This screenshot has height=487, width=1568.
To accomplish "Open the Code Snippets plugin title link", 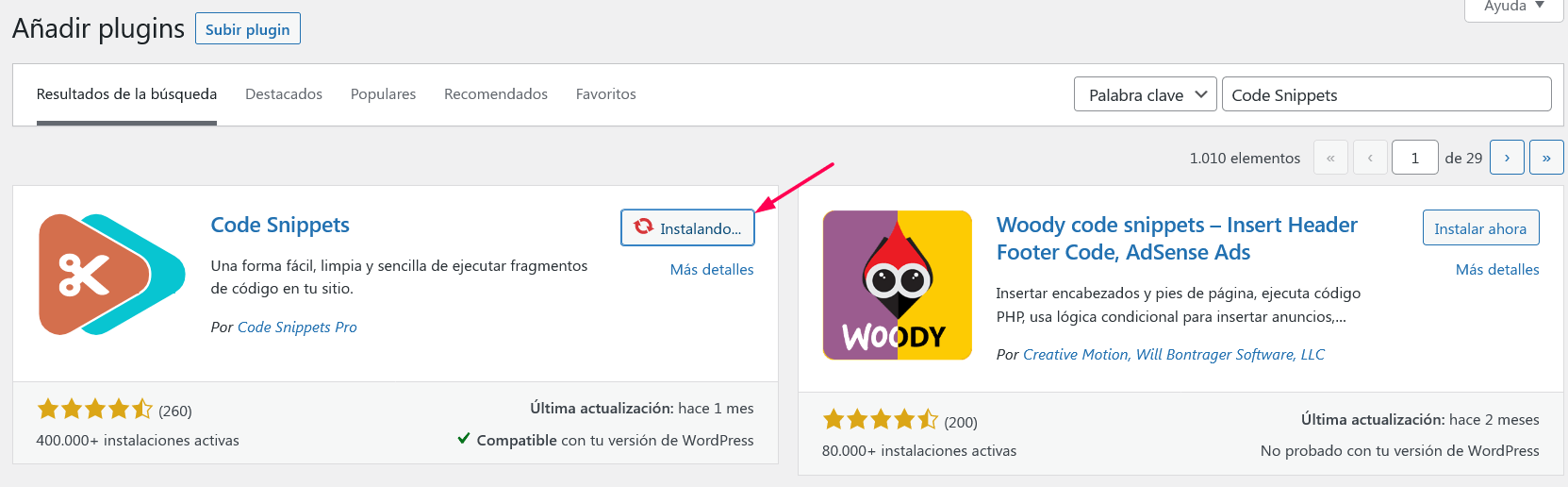I will pos(280,225).
